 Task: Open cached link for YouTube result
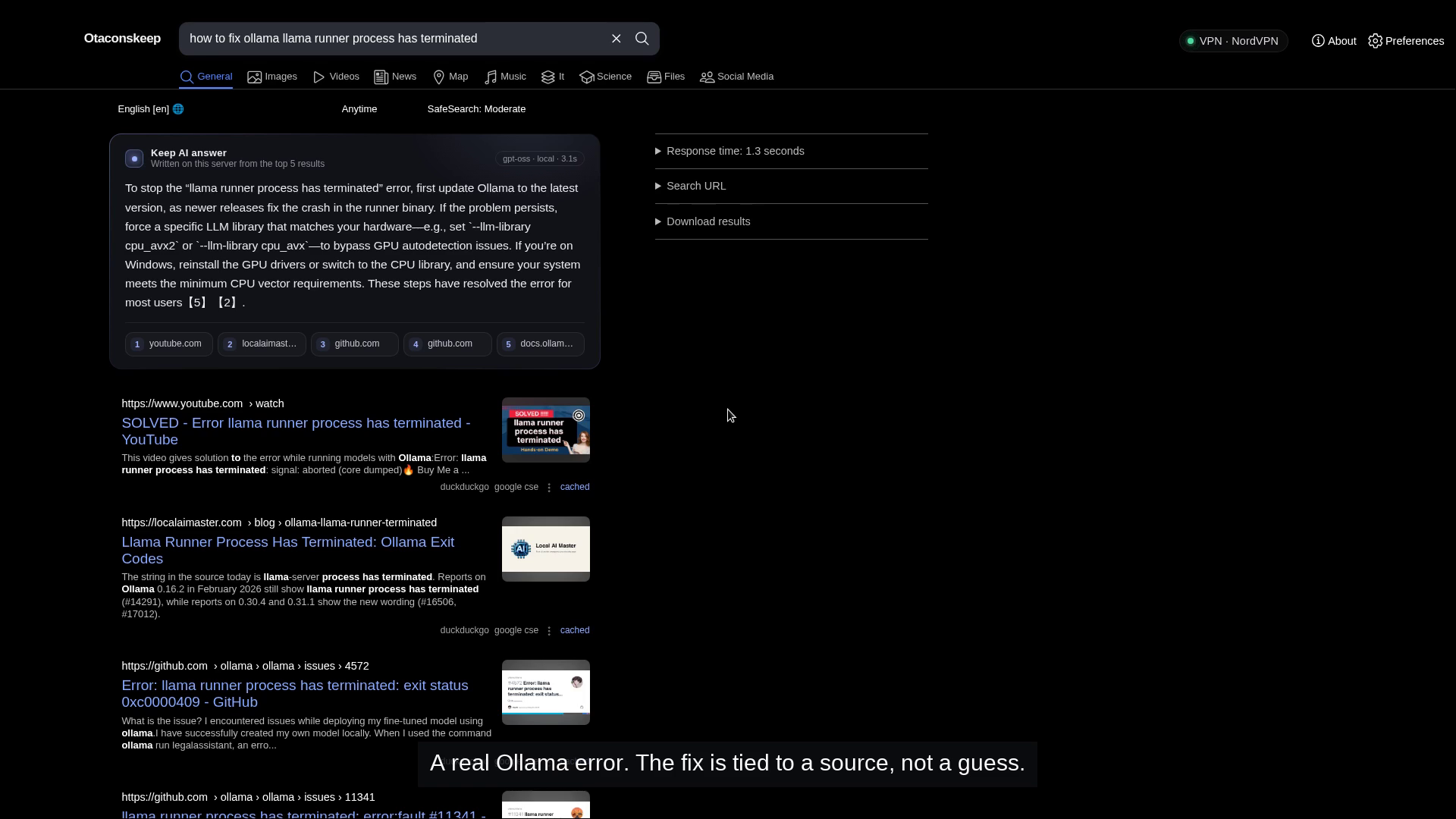pyautogui.click(x=575, y=488)
